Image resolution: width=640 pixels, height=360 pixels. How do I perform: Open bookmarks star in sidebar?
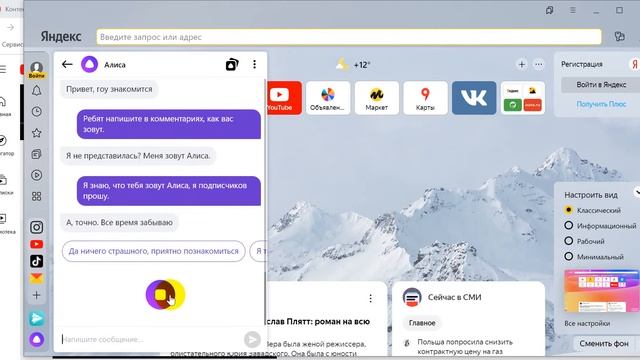point(36,133)
